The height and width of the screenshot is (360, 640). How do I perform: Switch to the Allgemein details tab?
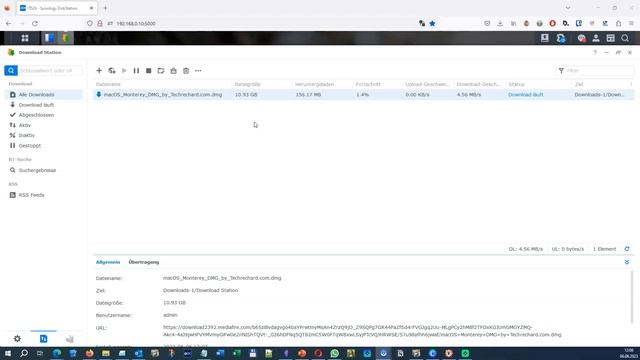click(108, 262)
